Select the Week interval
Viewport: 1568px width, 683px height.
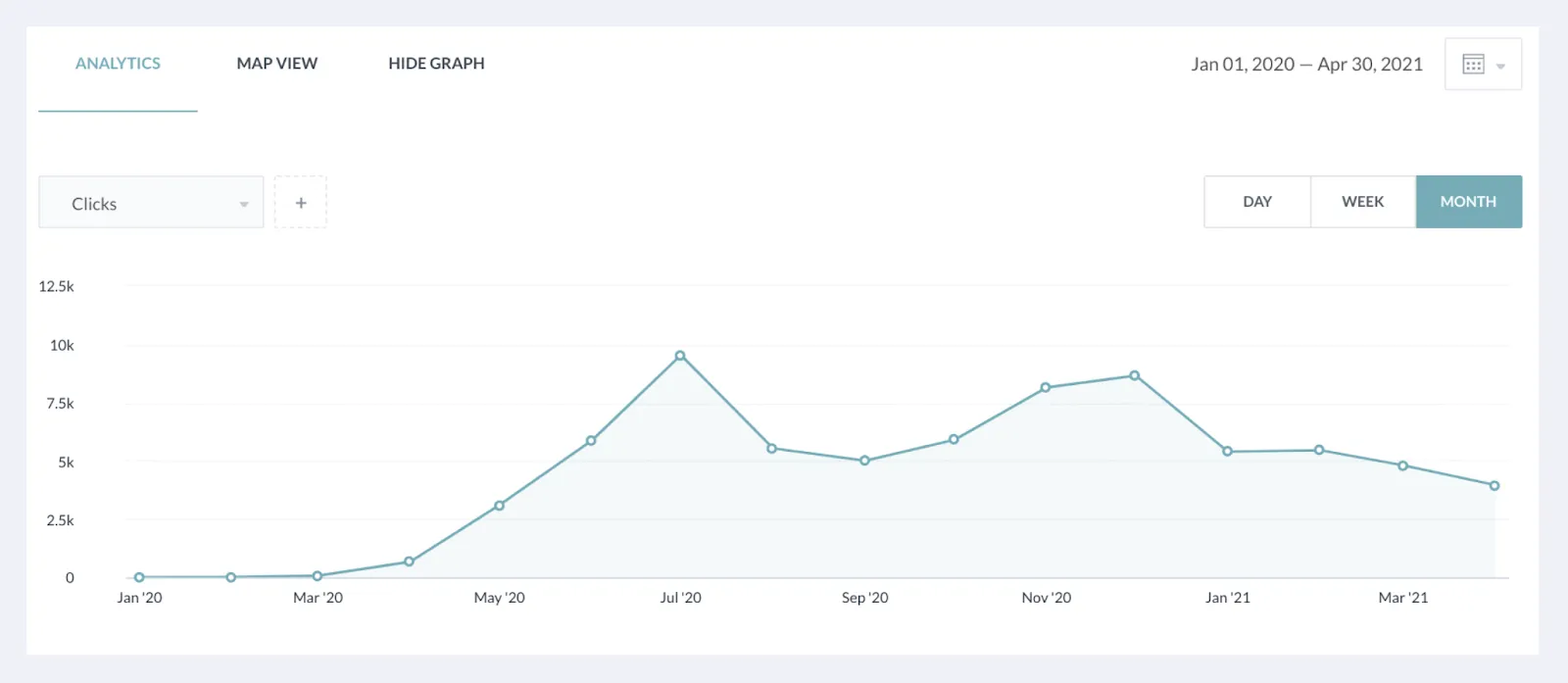(x=1362, y=202)
